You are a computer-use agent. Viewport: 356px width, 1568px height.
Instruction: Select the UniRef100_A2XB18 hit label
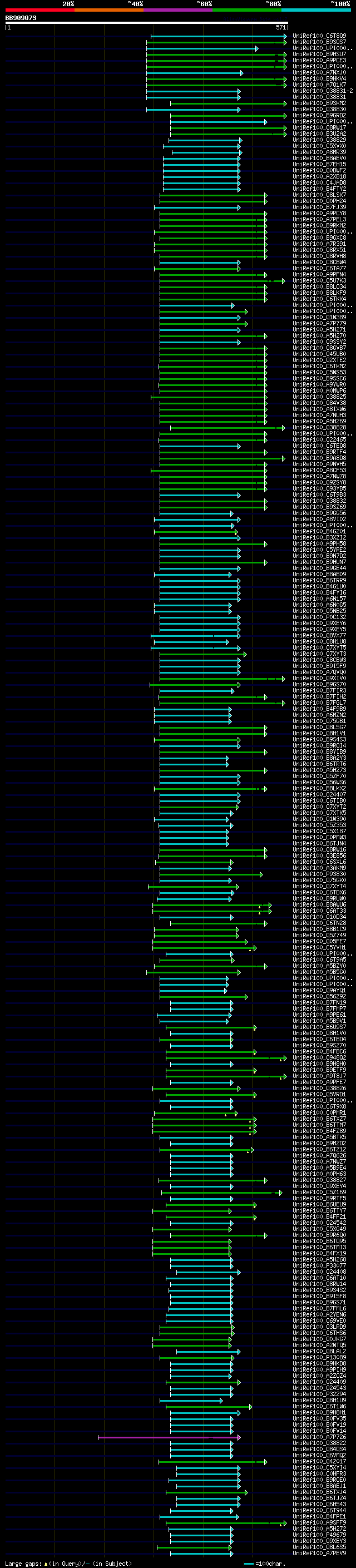[319, 177]
